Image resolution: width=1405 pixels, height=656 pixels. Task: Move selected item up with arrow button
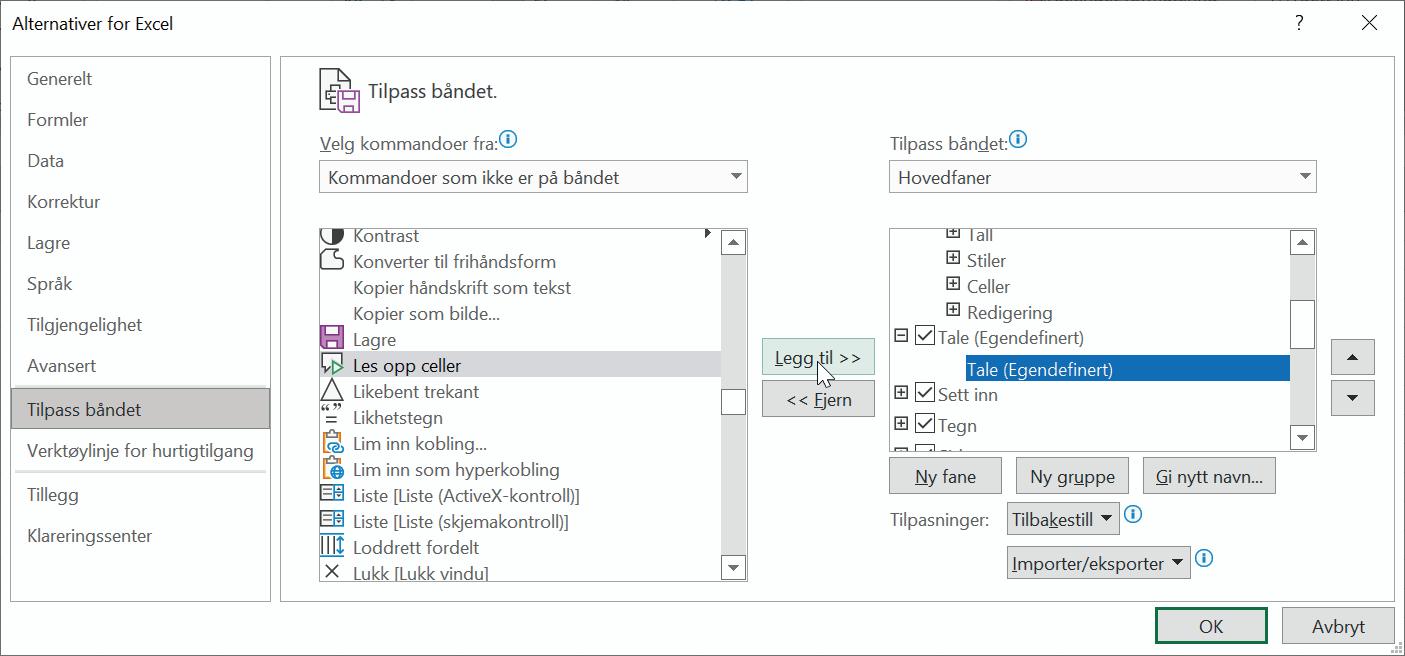[x=1352, y=357]
